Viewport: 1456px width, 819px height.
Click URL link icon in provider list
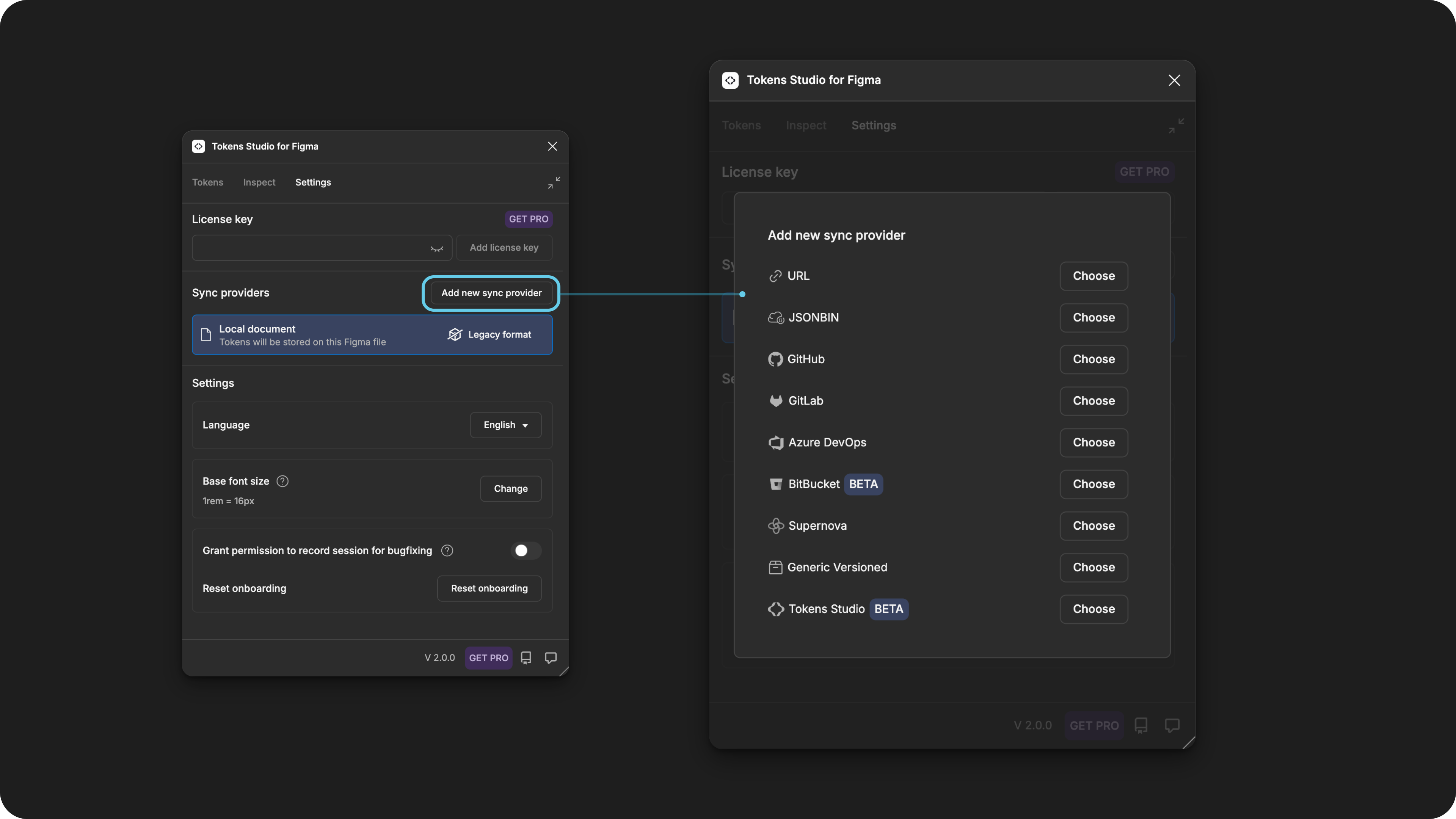(x=775, y=276)
